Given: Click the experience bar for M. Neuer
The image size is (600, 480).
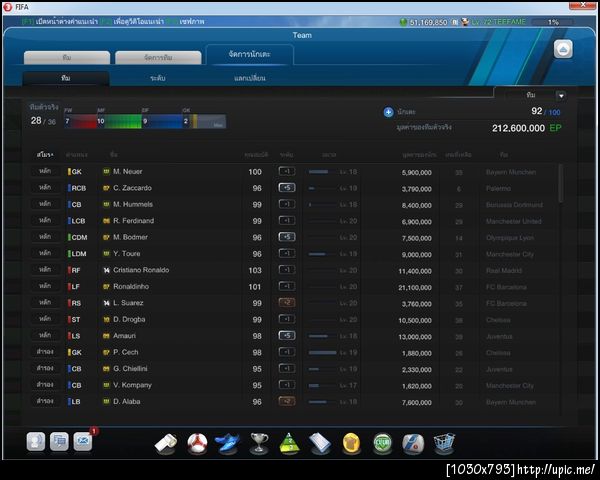Looking at the screenshot, I should point(322,172).
